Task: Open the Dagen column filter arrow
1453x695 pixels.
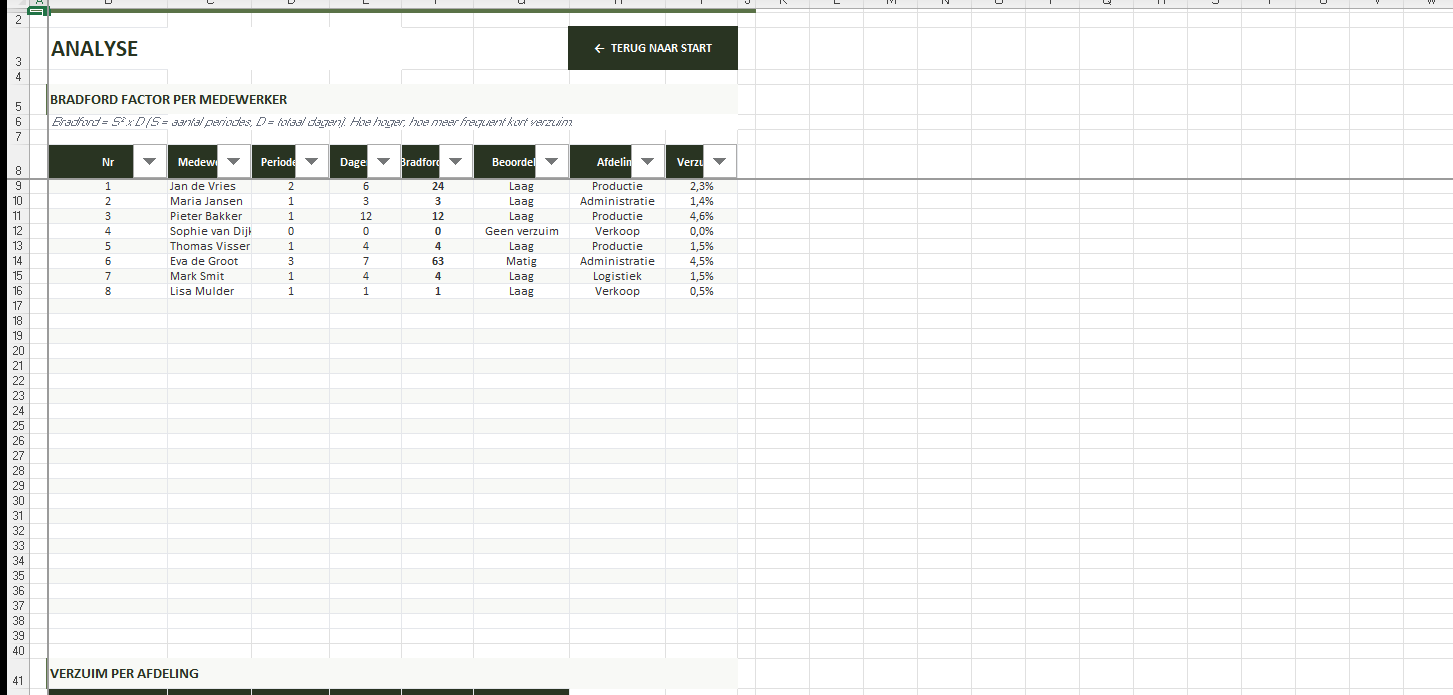Action: click(384, 161)
